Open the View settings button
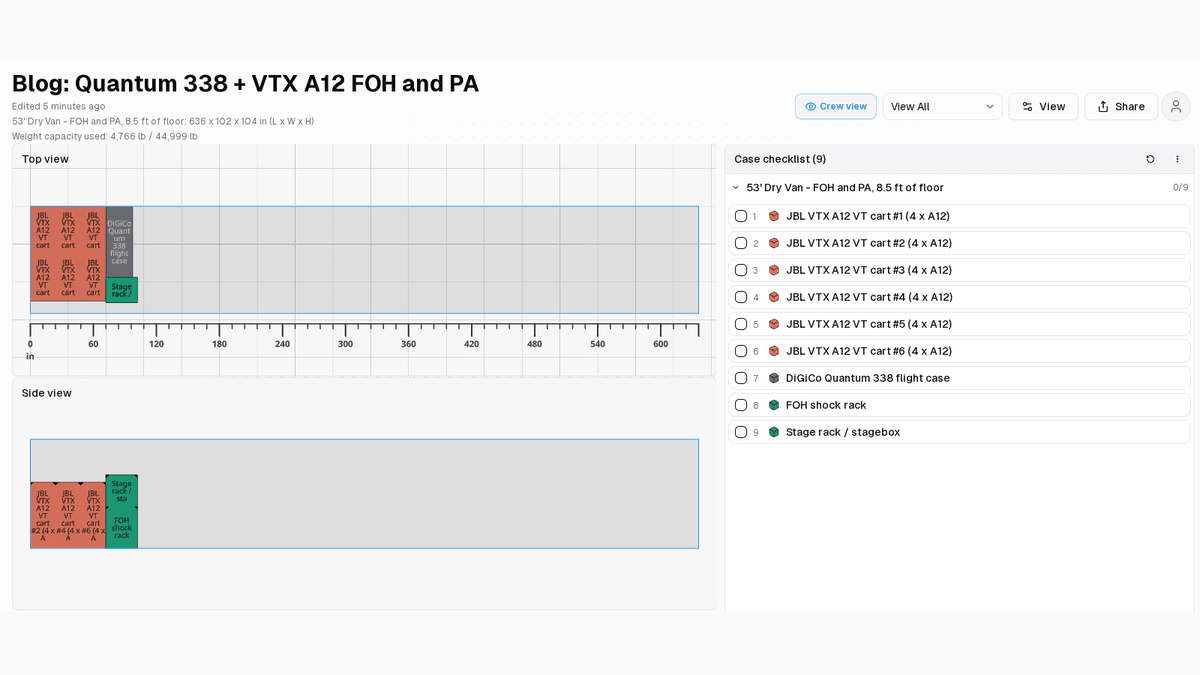1200x675 pixels. (1043, 106)
